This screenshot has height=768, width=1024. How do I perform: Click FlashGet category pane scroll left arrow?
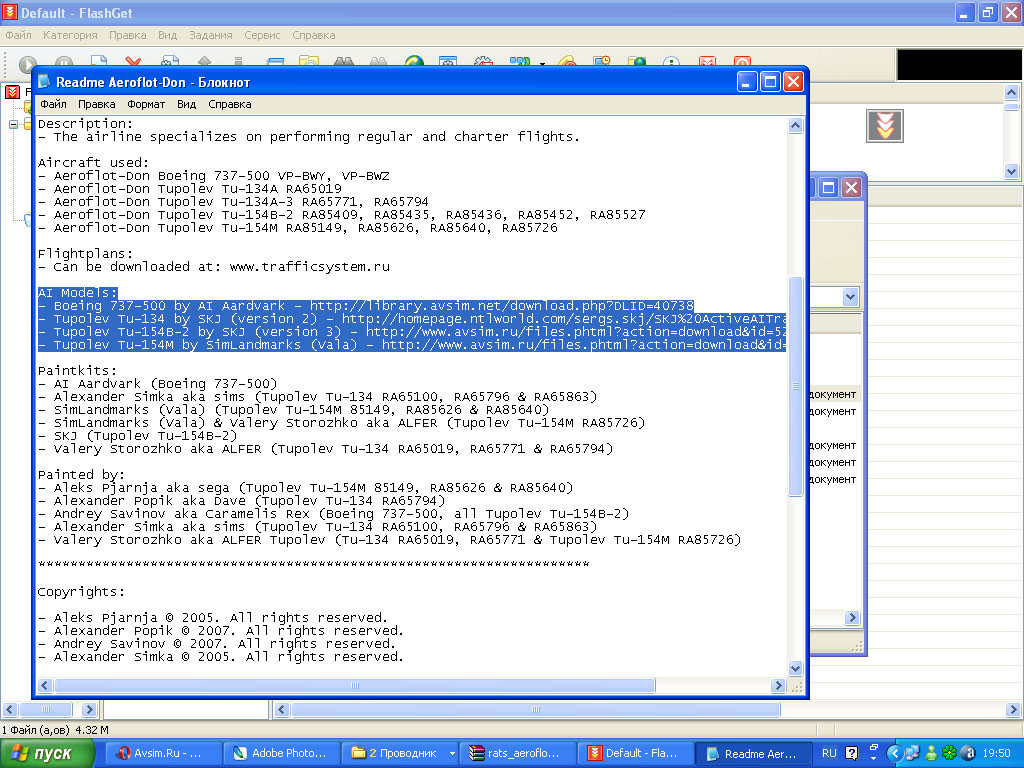click(x=9, y=709)
